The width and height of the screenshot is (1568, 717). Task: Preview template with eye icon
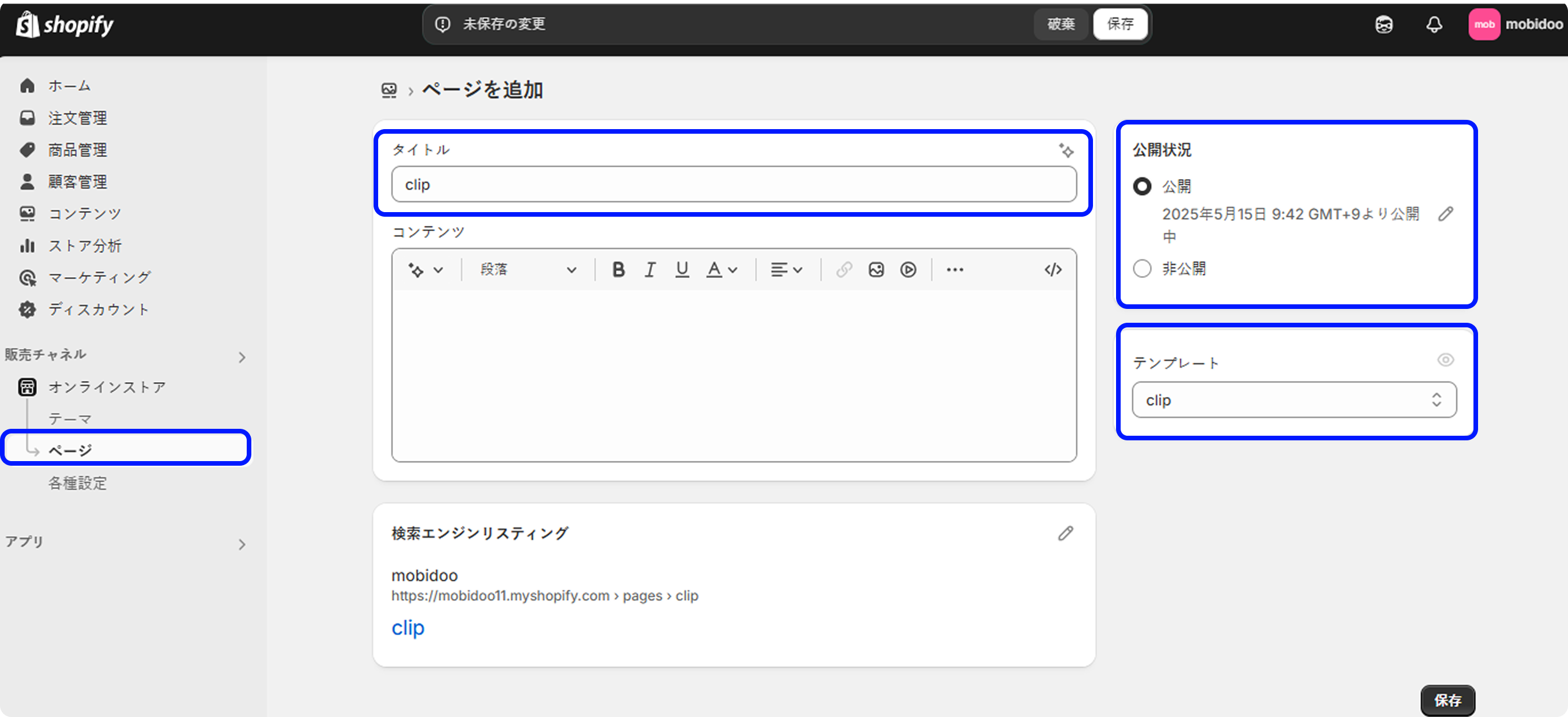tap(1446, 360)
